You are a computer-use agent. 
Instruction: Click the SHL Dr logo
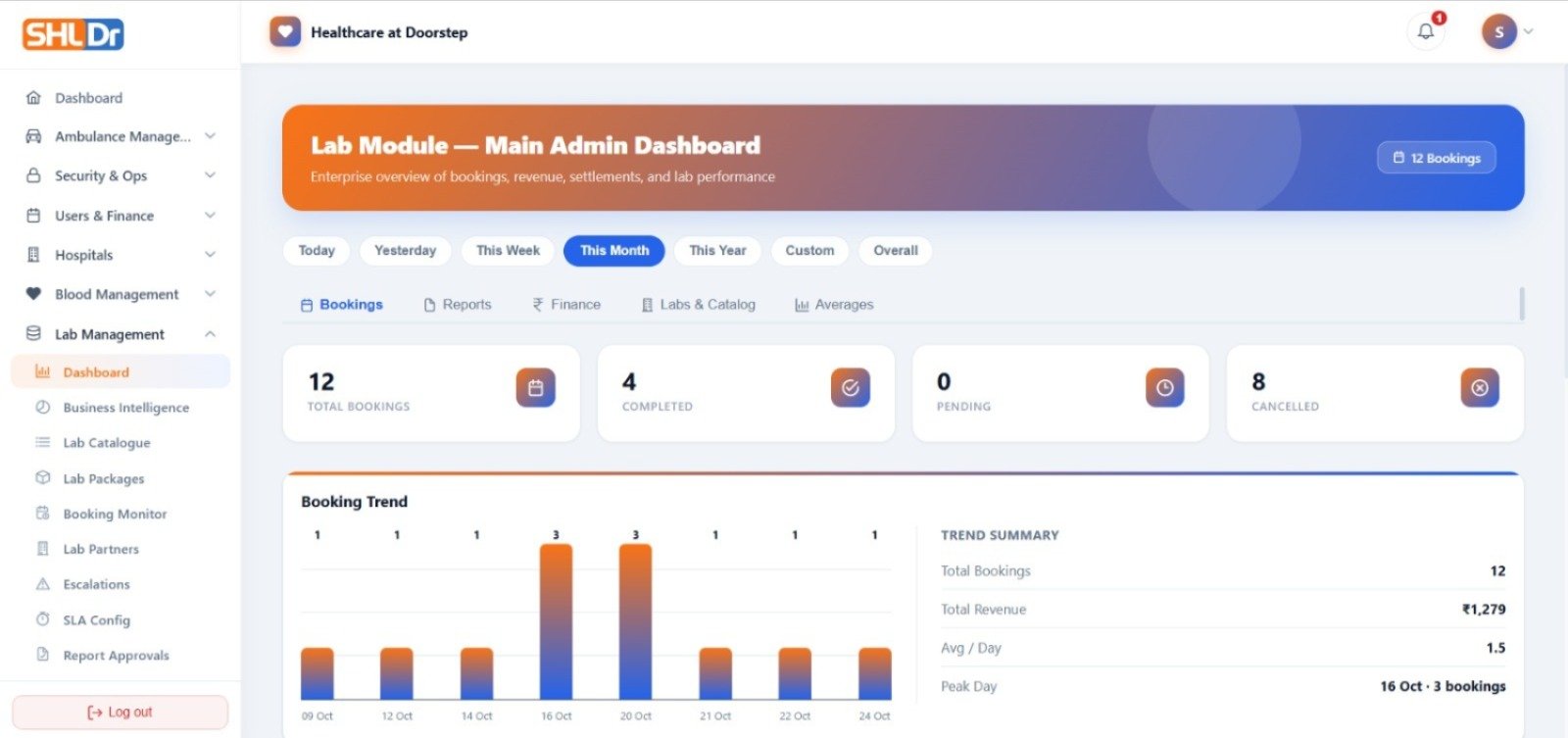73,34
